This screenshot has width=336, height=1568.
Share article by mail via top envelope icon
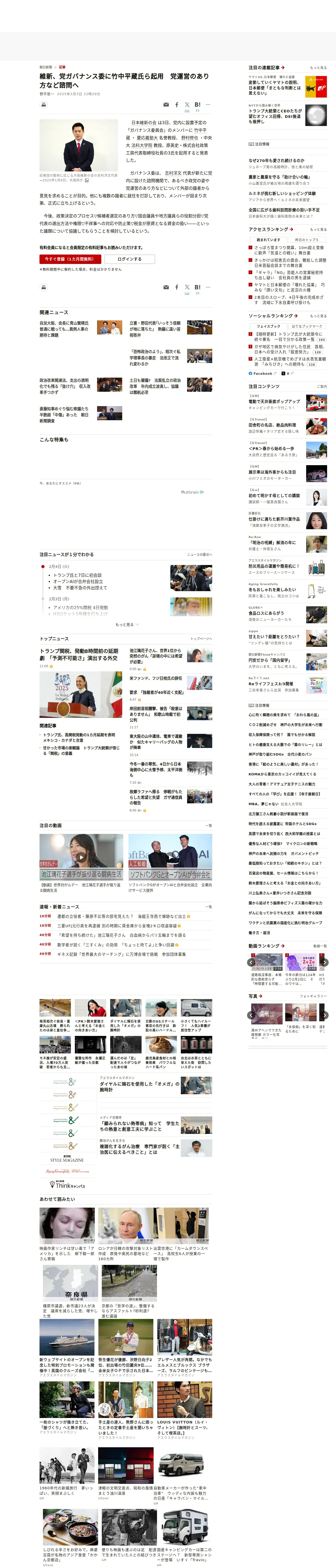pyautogui.click(x=166, y=105)
